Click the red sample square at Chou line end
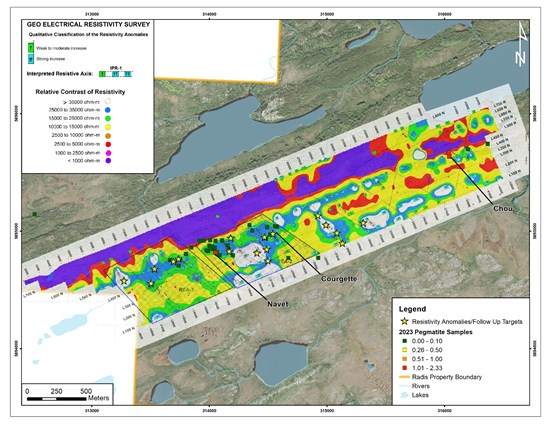550x425 pixels. [x=449, y=154]
